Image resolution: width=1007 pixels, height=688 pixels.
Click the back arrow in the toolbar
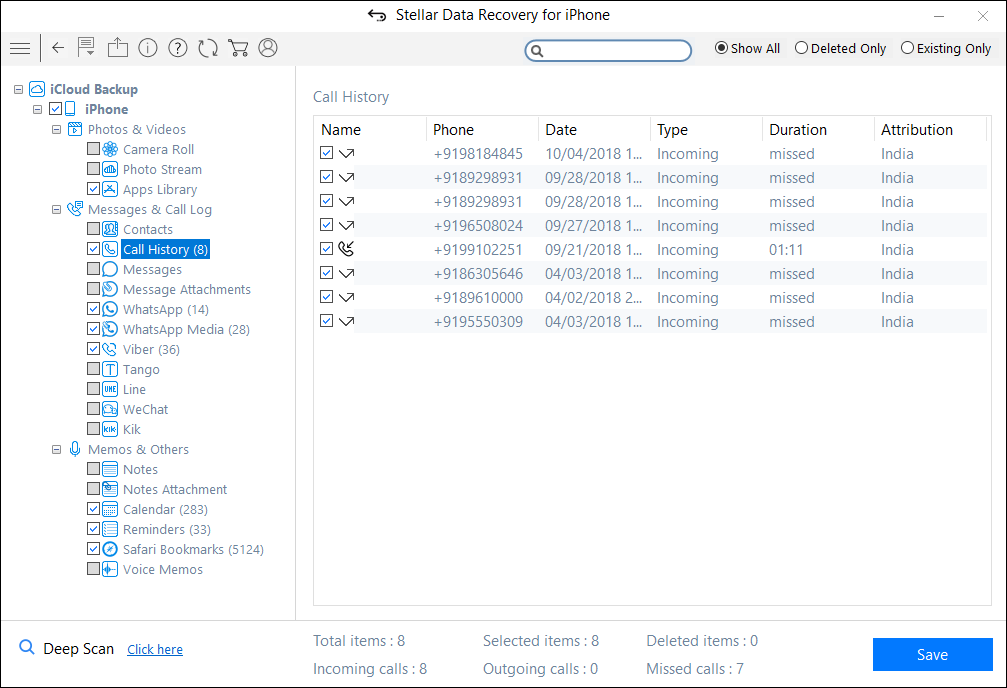(57, 47)
